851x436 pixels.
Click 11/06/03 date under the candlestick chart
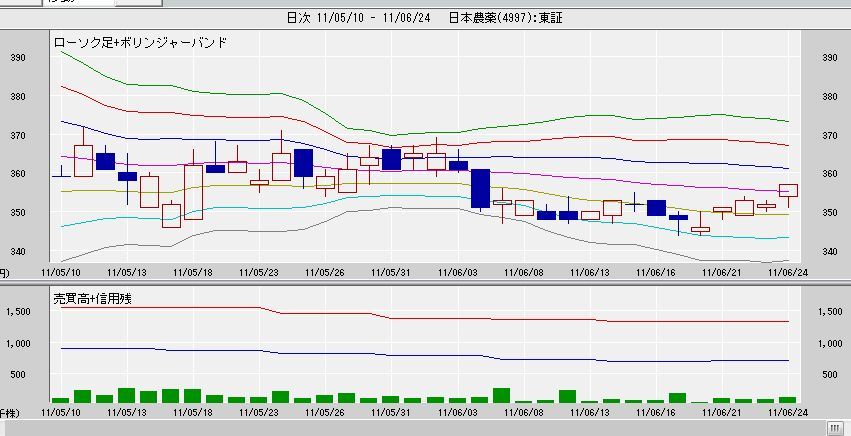tap(458, 273)
